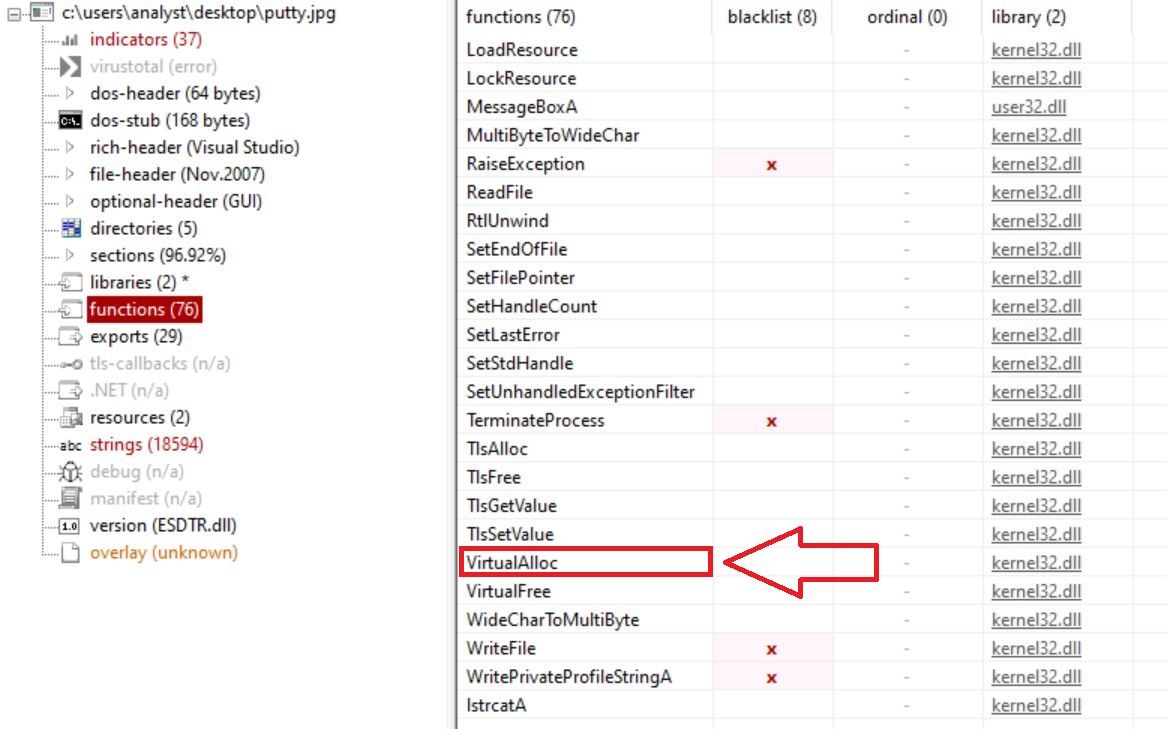Viewport: 1167px width, 729px height.
Task: Click the directories grid icon
Action: (x=71, y=229)
